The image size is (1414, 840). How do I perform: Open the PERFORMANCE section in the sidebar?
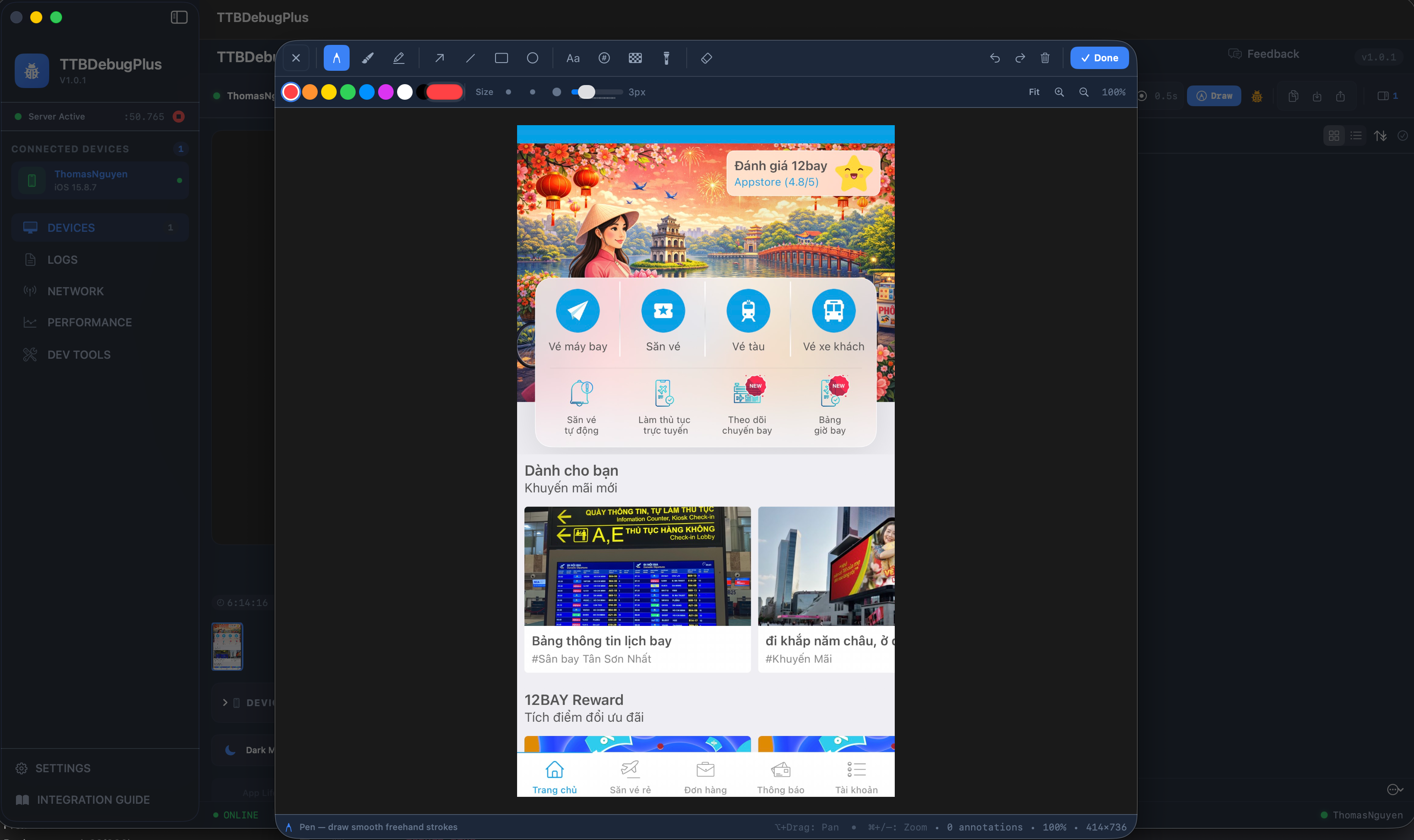tap(89, 322)
